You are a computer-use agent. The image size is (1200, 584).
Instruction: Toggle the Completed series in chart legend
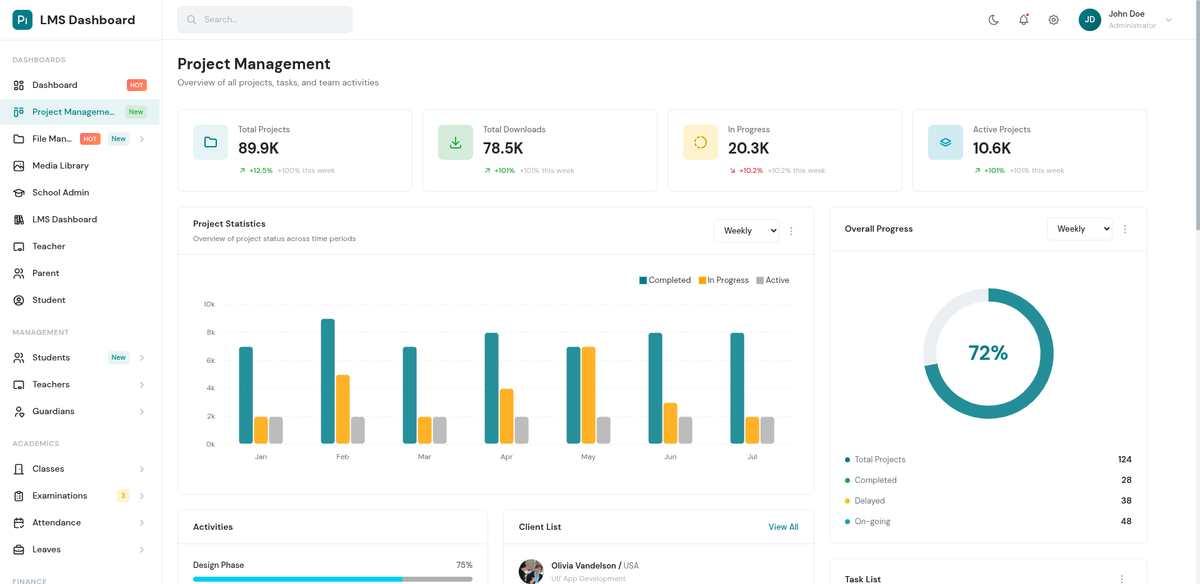pos(665,280)
